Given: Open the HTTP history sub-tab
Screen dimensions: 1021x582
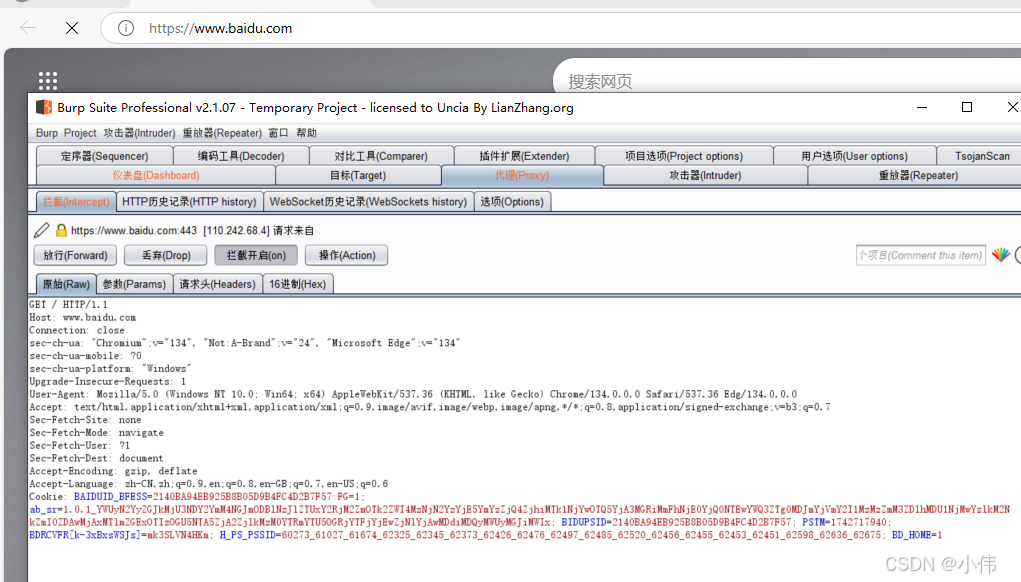Looking at the screenshot, I should point(189,202).
